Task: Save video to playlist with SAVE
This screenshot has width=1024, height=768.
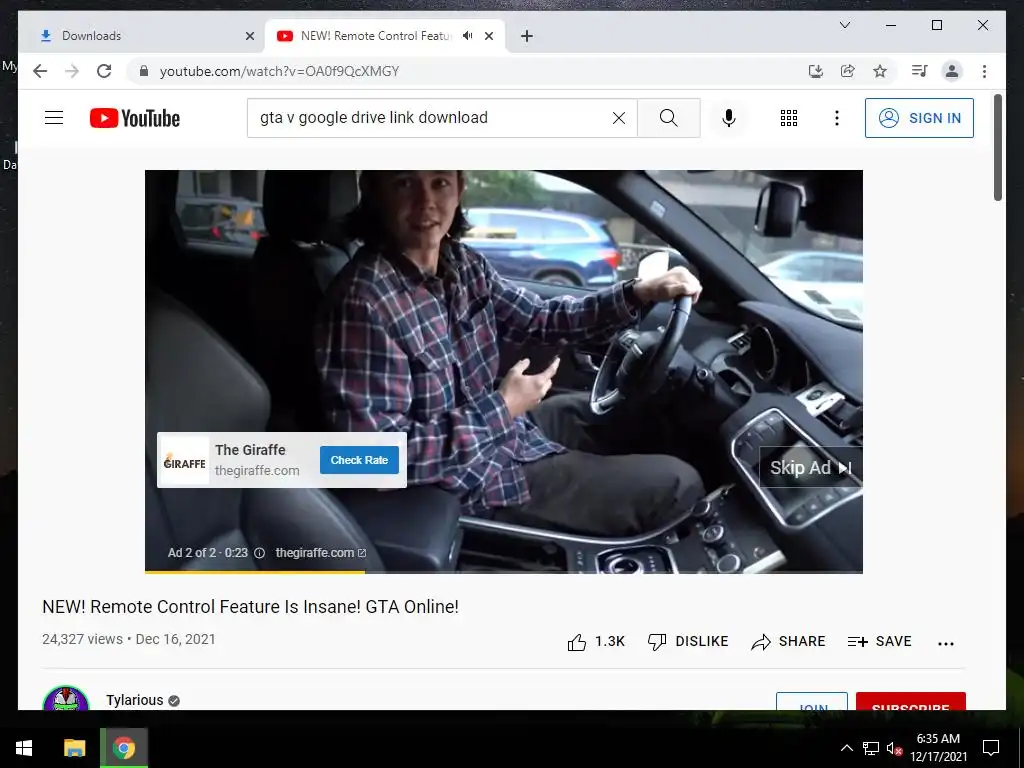Action: coord(879,641)
